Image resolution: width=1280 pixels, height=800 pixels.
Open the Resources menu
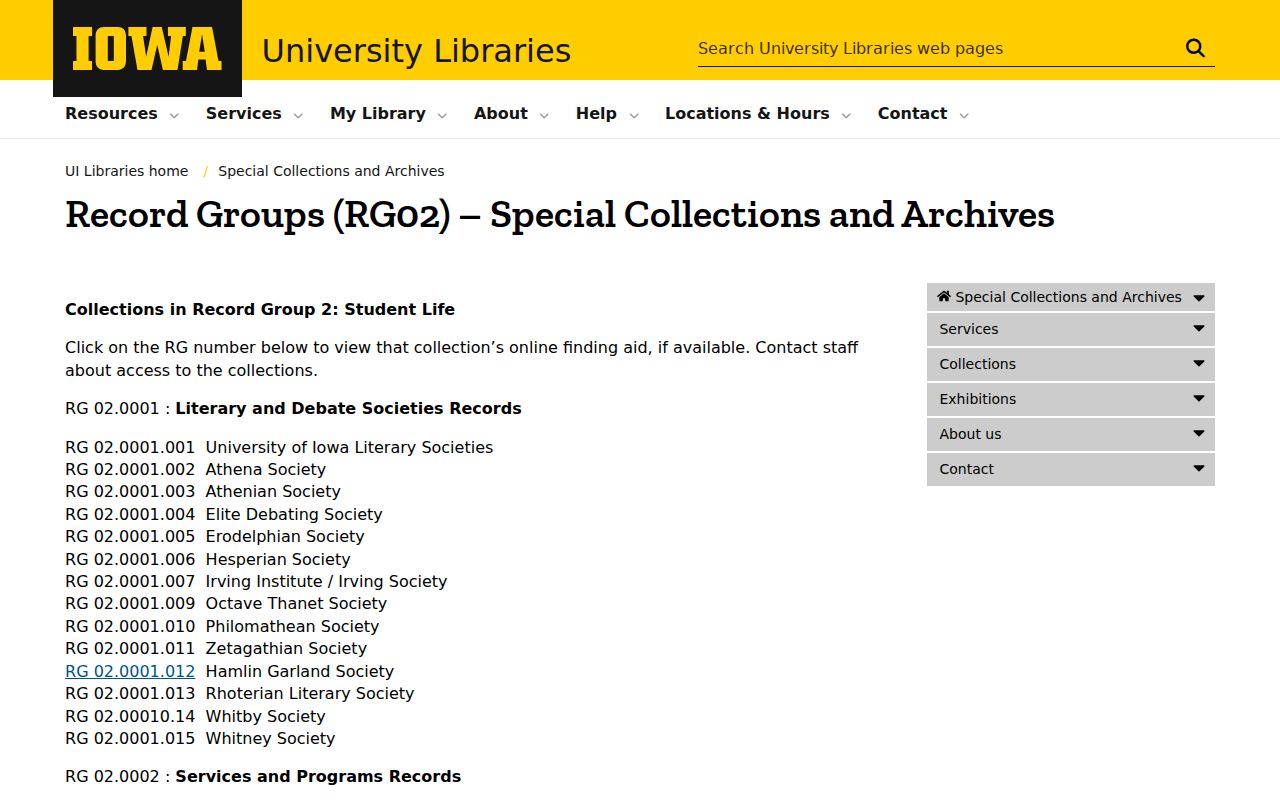point(111,113)
